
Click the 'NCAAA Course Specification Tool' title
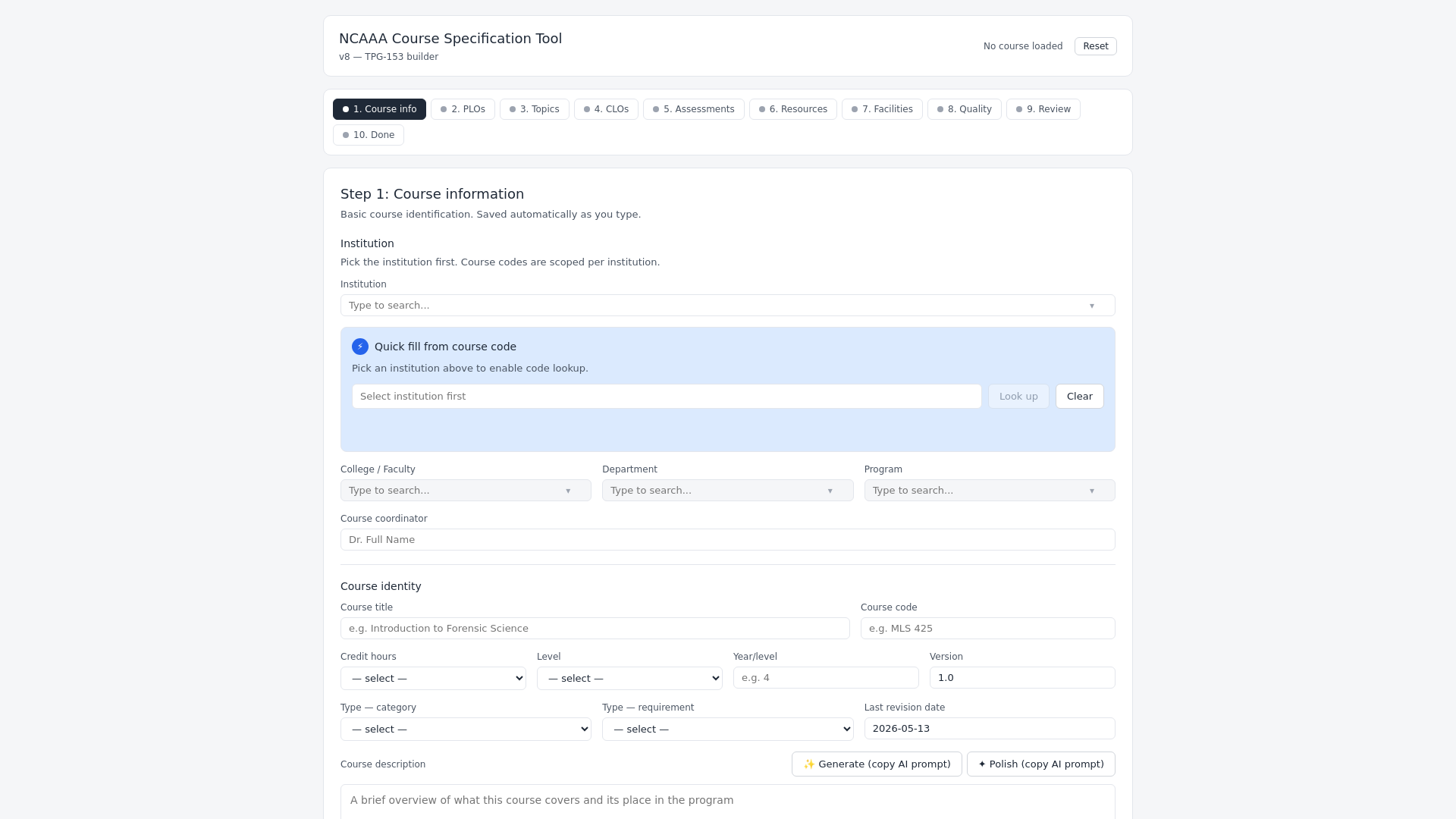pyautogui.click(x=450, y=39)
